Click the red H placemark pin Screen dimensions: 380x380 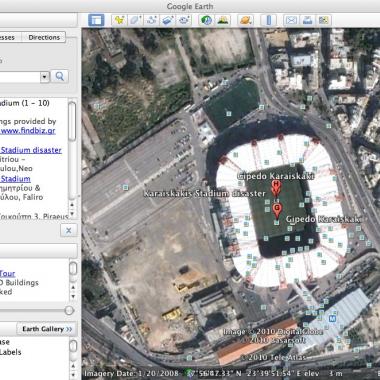pyautogui.click(x=276, y=187)
